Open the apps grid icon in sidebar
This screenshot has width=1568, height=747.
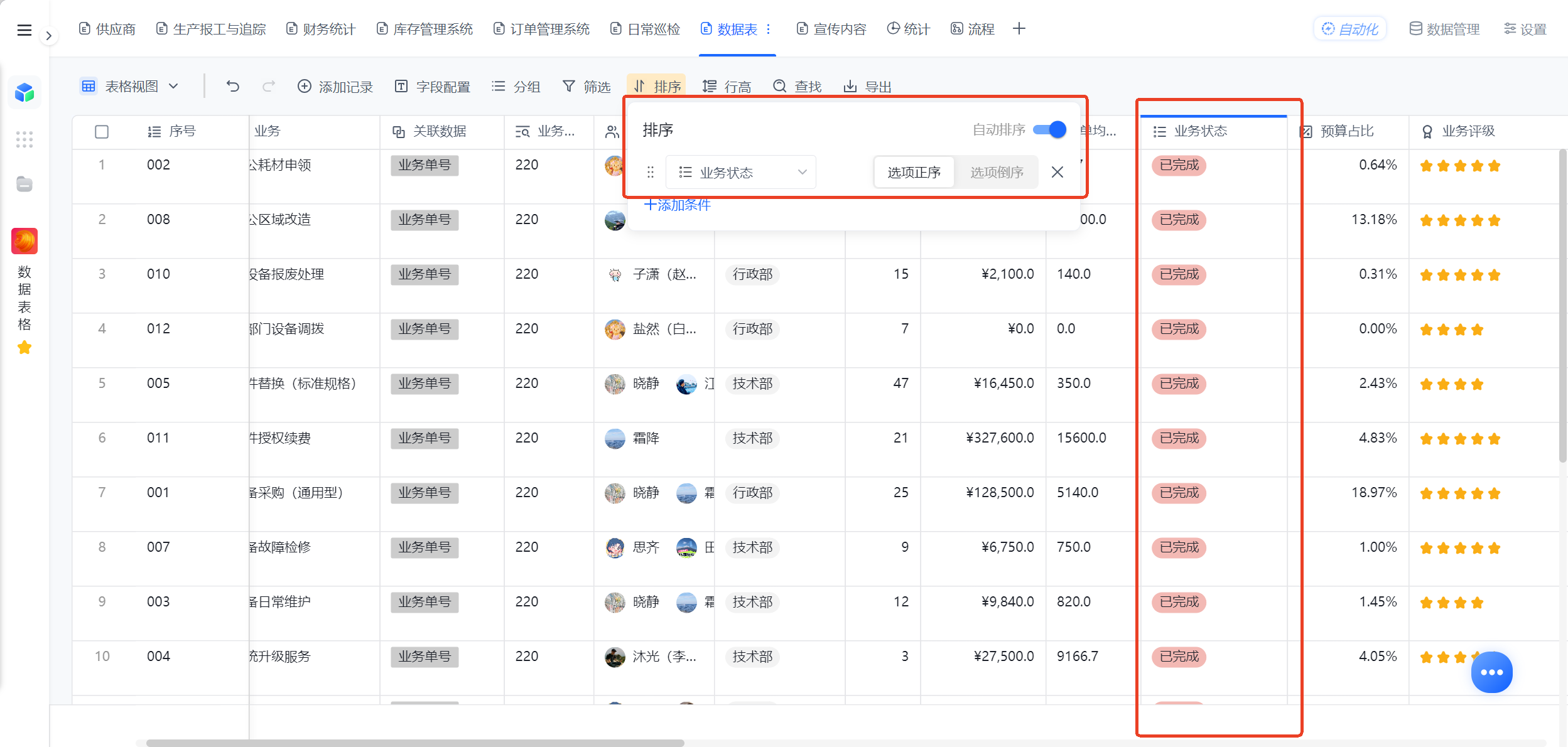tap(24, 139)
